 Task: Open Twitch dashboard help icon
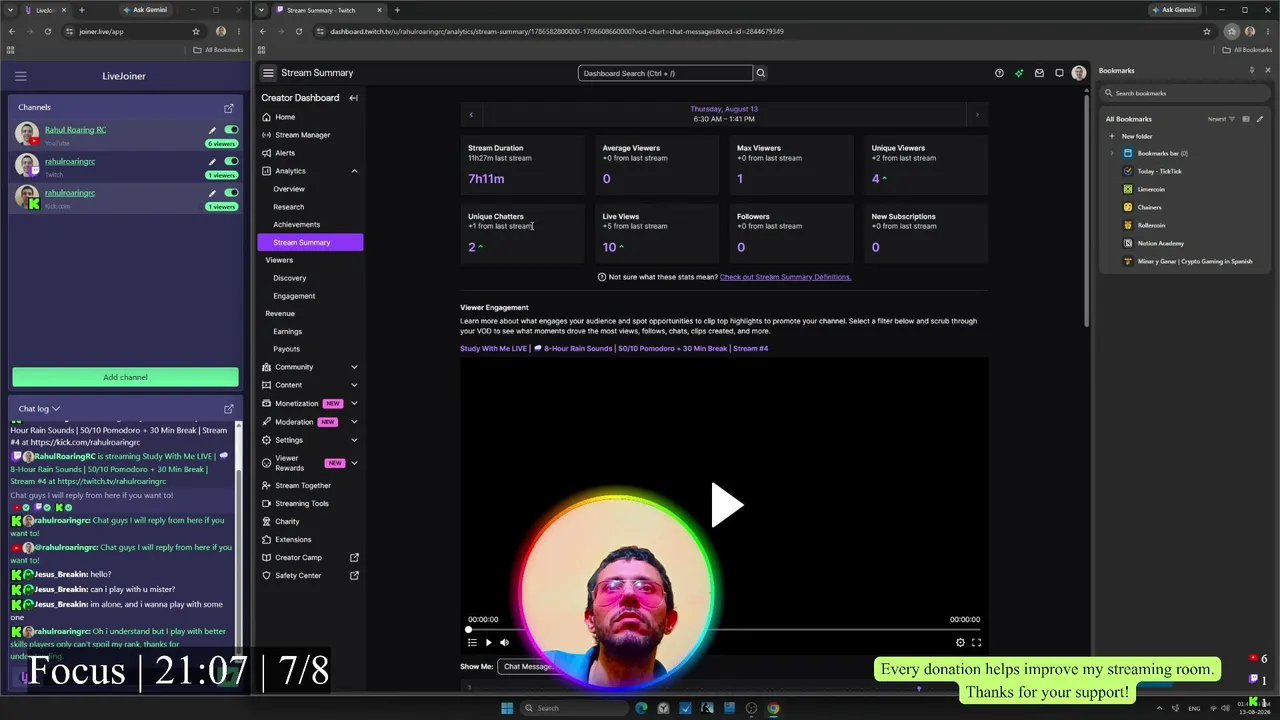point(999,73)
